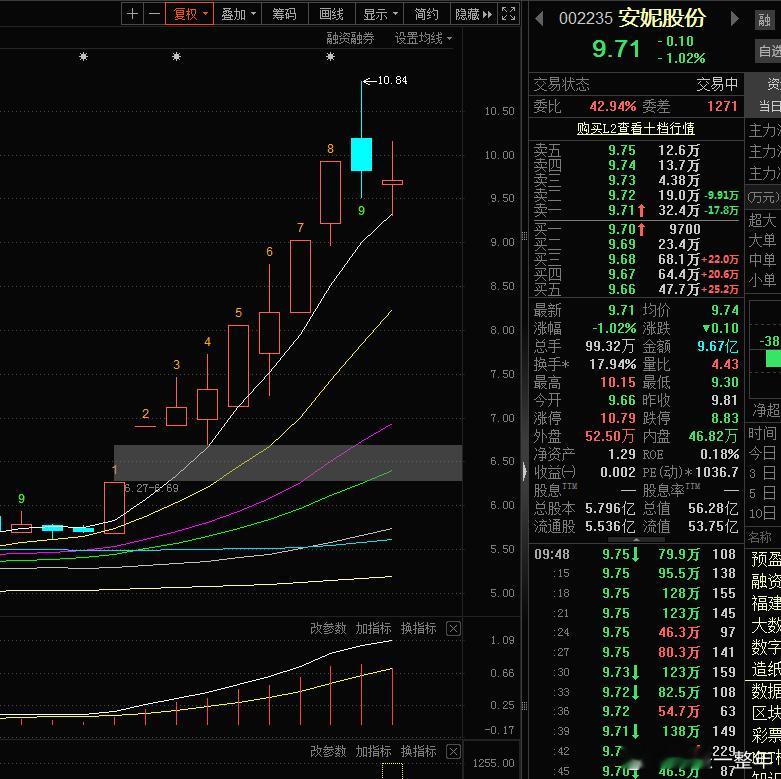Click 买一 price 9.70
The width and height of the screenshot is (781, 779).
[622, 229]
